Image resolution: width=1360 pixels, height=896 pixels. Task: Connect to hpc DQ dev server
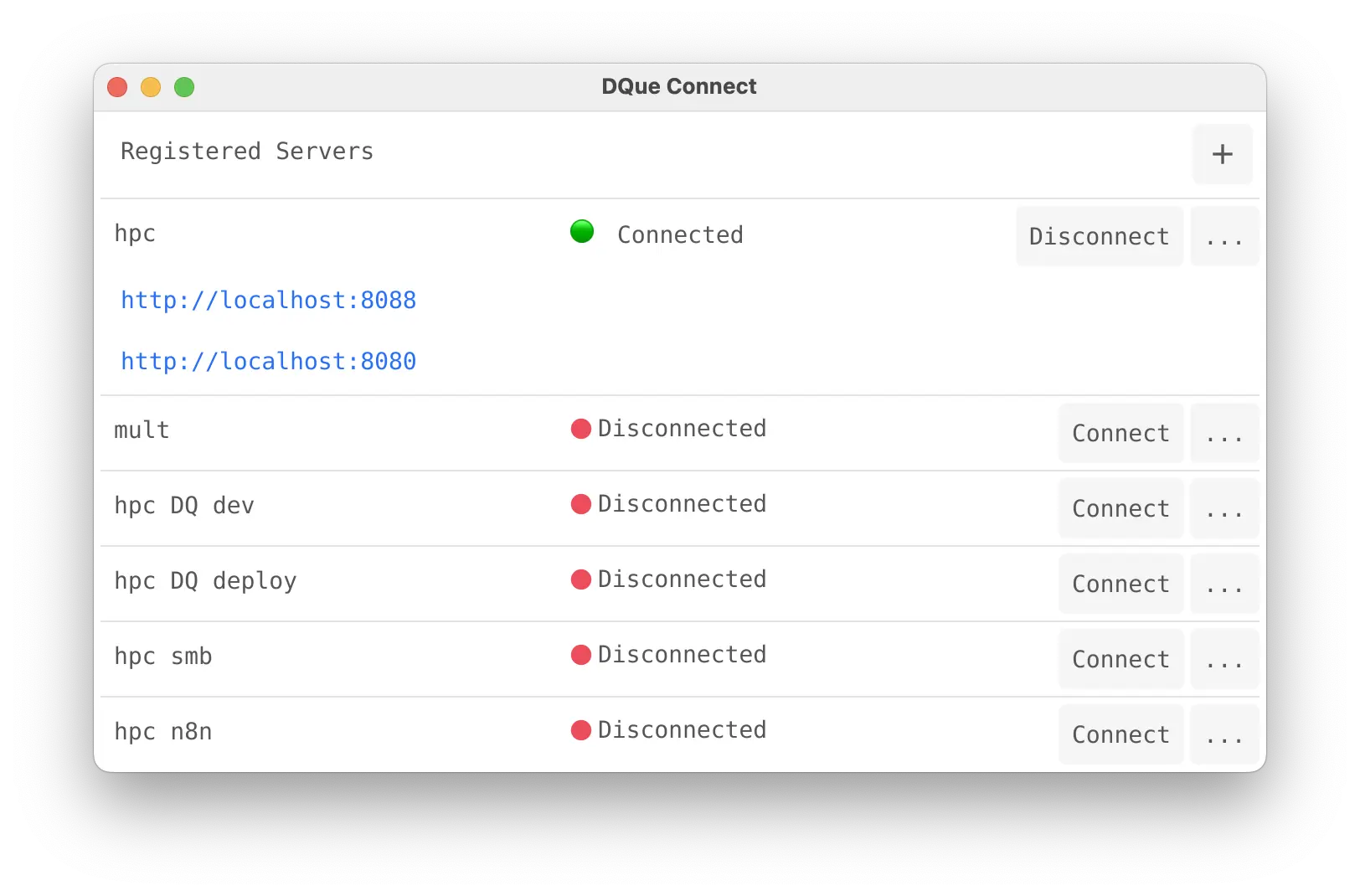[x=1120, y=509]
